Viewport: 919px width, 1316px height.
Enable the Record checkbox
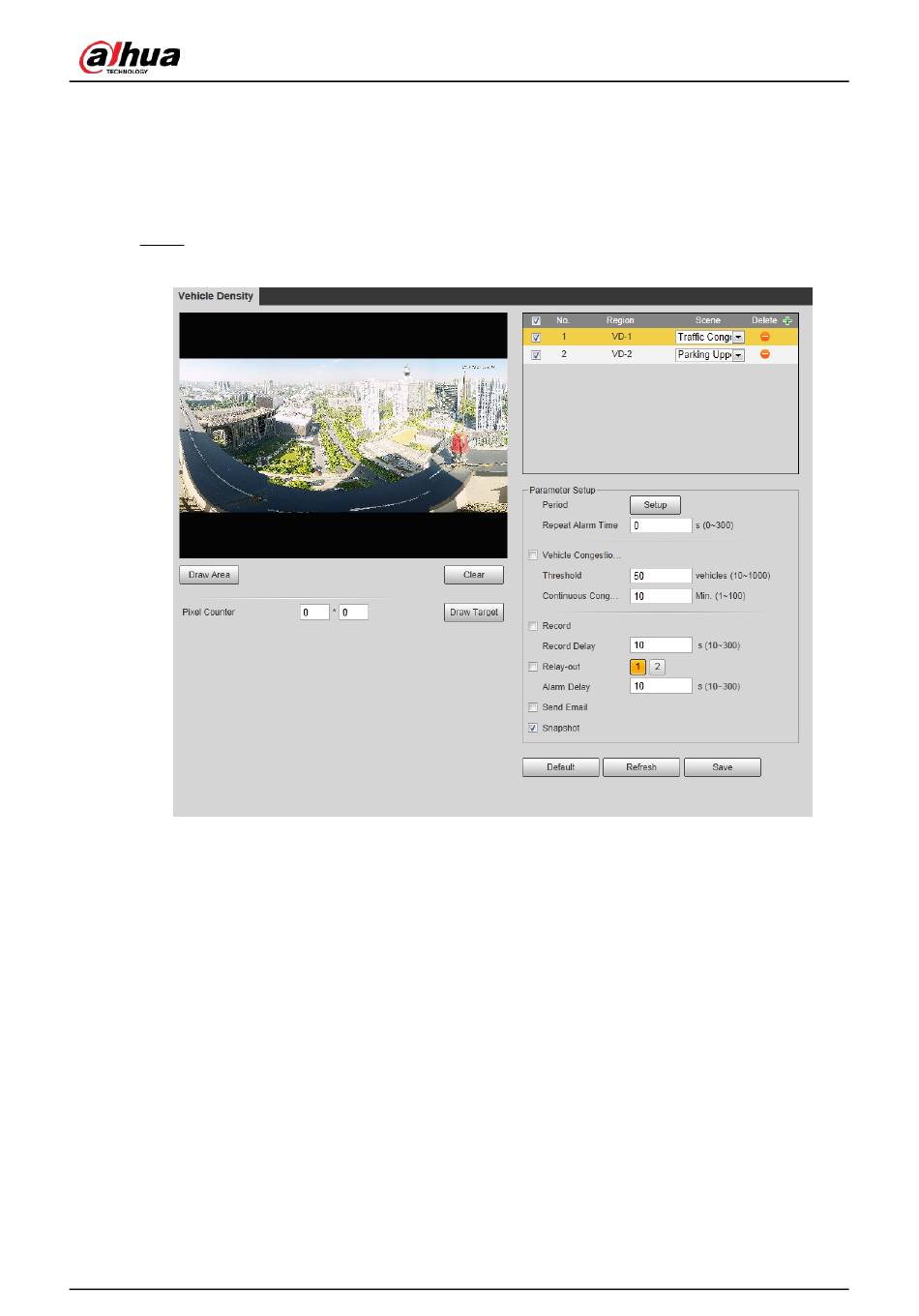pyautogui.click(x=533, y=626)
